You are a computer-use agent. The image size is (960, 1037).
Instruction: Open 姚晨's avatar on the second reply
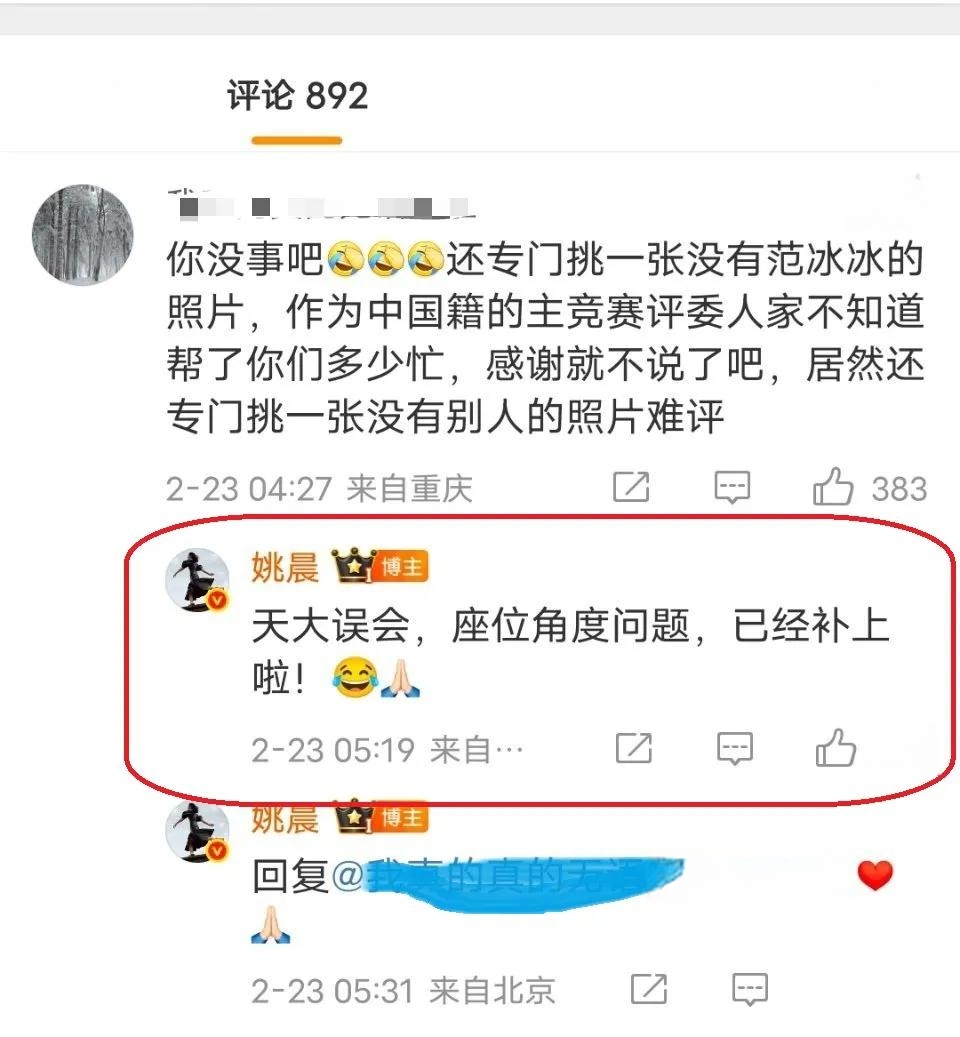196,829
